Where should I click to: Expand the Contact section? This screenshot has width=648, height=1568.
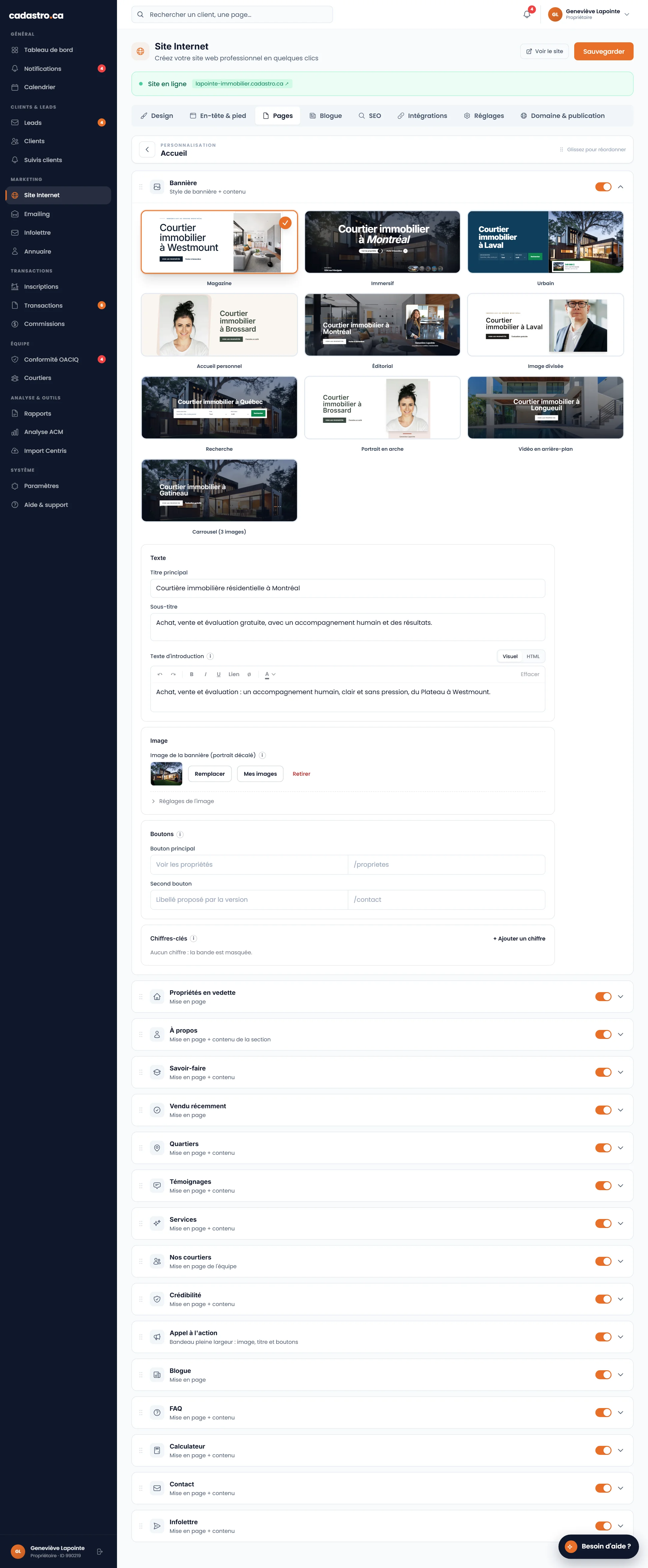tap(621, 1488)
